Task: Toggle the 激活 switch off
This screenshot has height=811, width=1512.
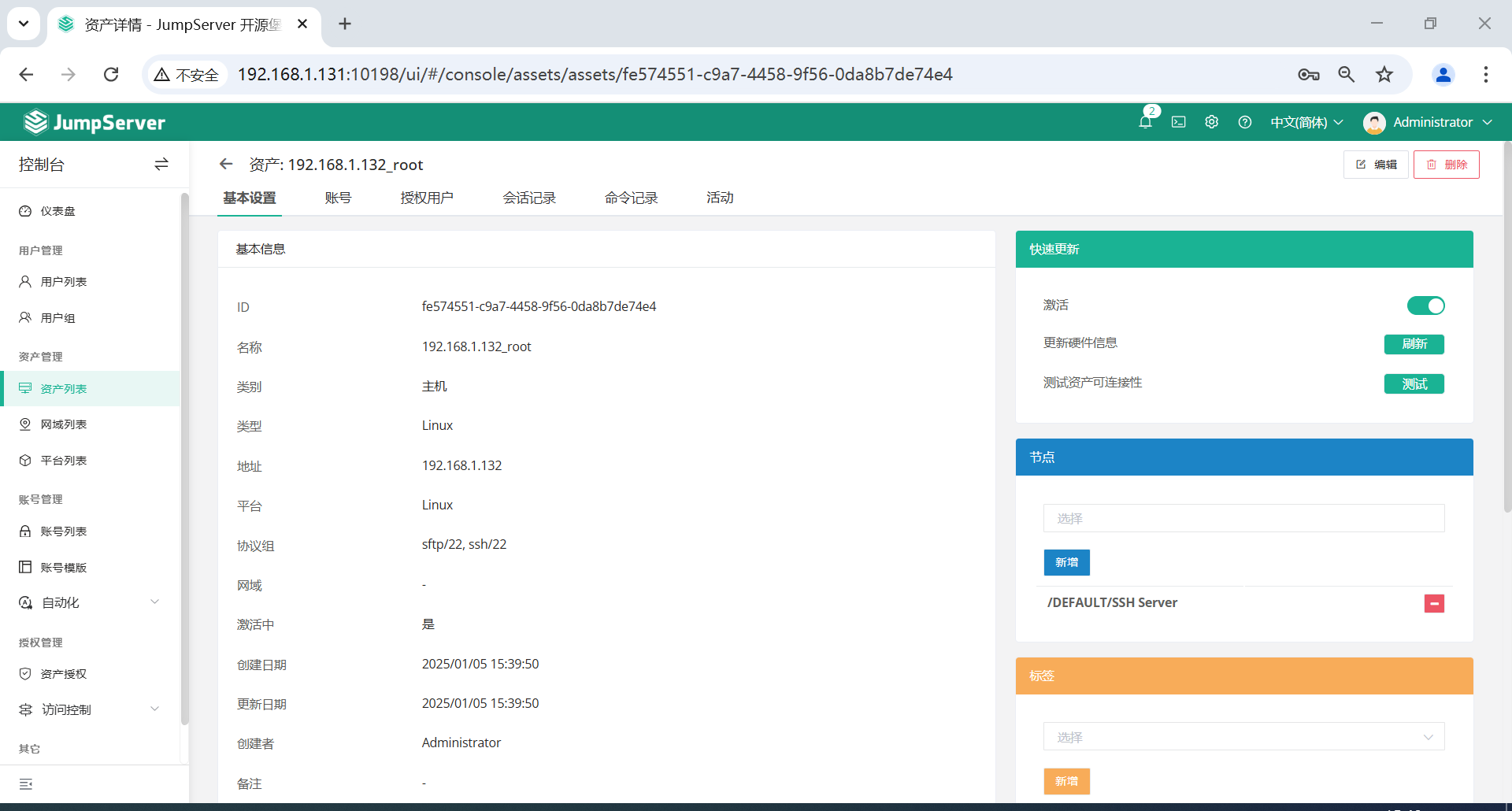Action: 1425,306
